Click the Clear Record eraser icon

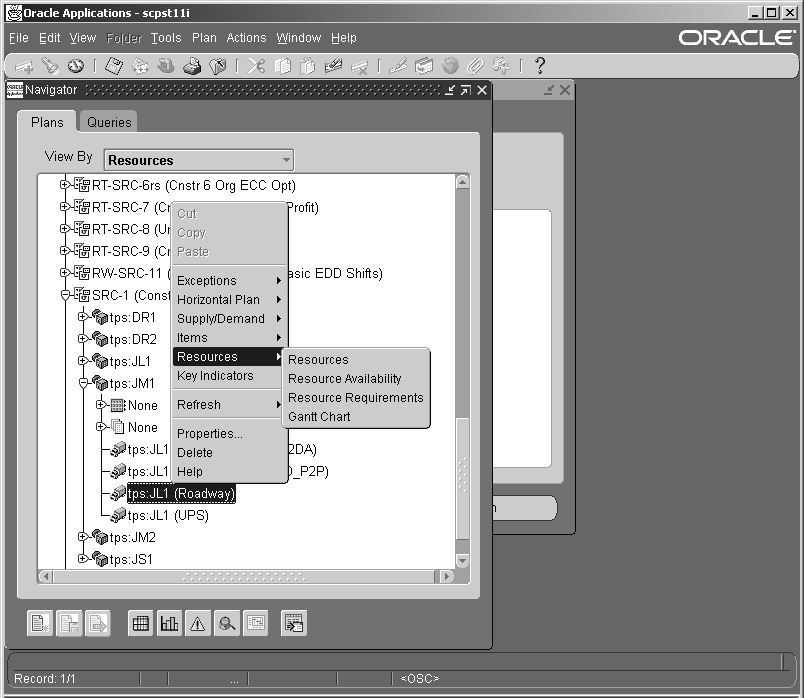tap(334, 66)
